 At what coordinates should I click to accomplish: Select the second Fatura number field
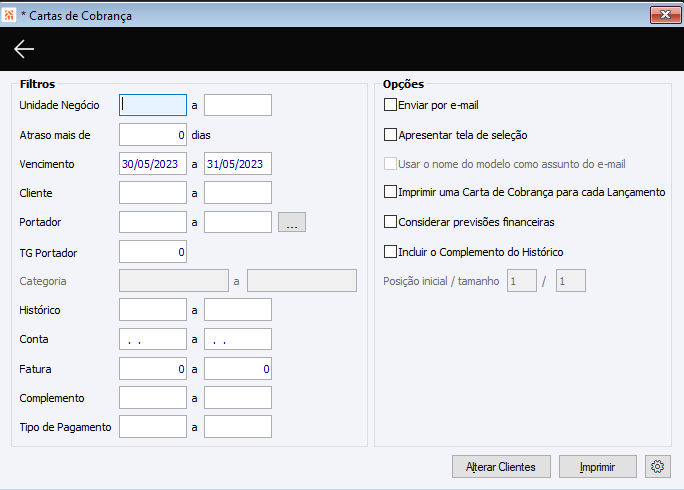tap(238, 369)
